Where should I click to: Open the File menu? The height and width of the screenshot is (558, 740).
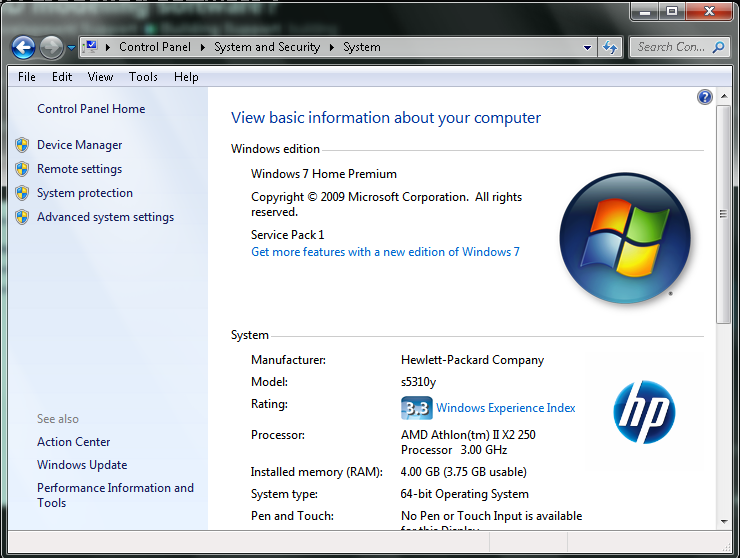(27, 77)
